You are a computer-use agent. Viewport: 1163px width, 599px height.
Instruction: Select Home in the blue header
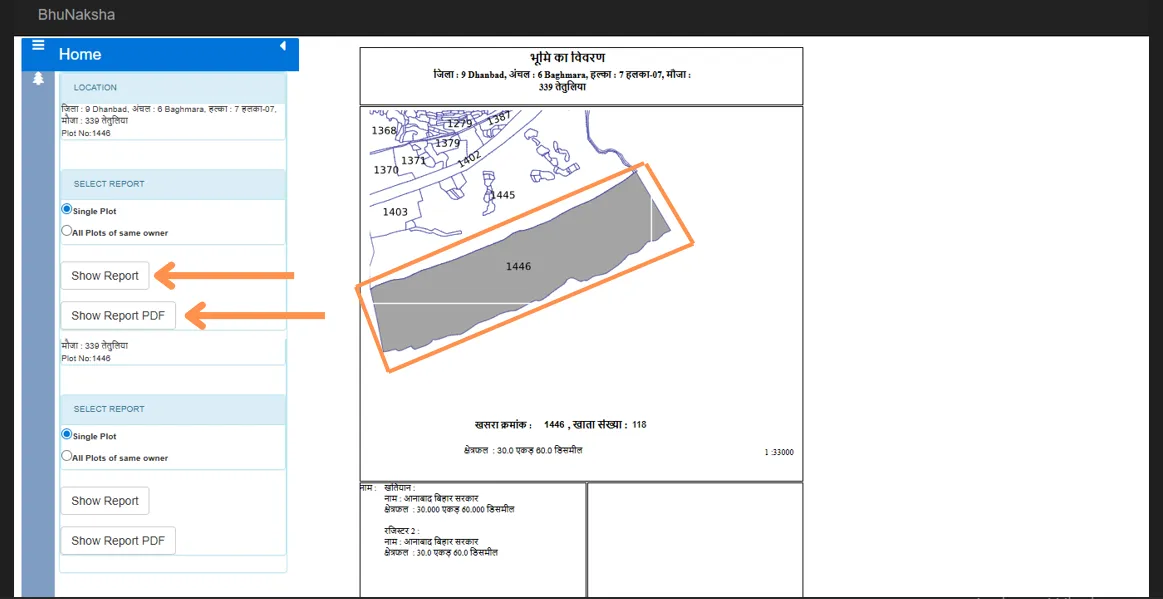pos(80,54)
